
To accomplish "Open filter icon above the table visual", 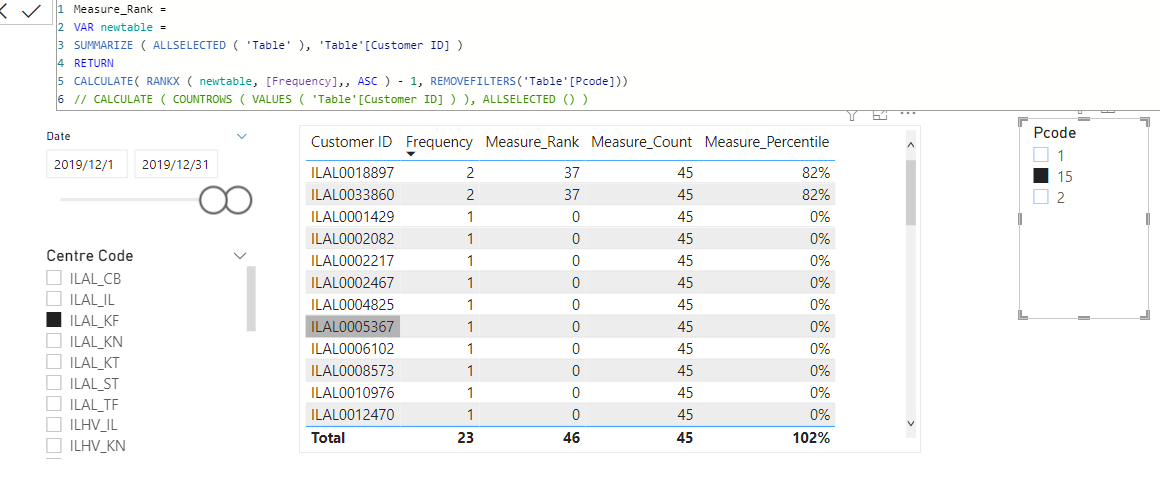I will (852, 115).
